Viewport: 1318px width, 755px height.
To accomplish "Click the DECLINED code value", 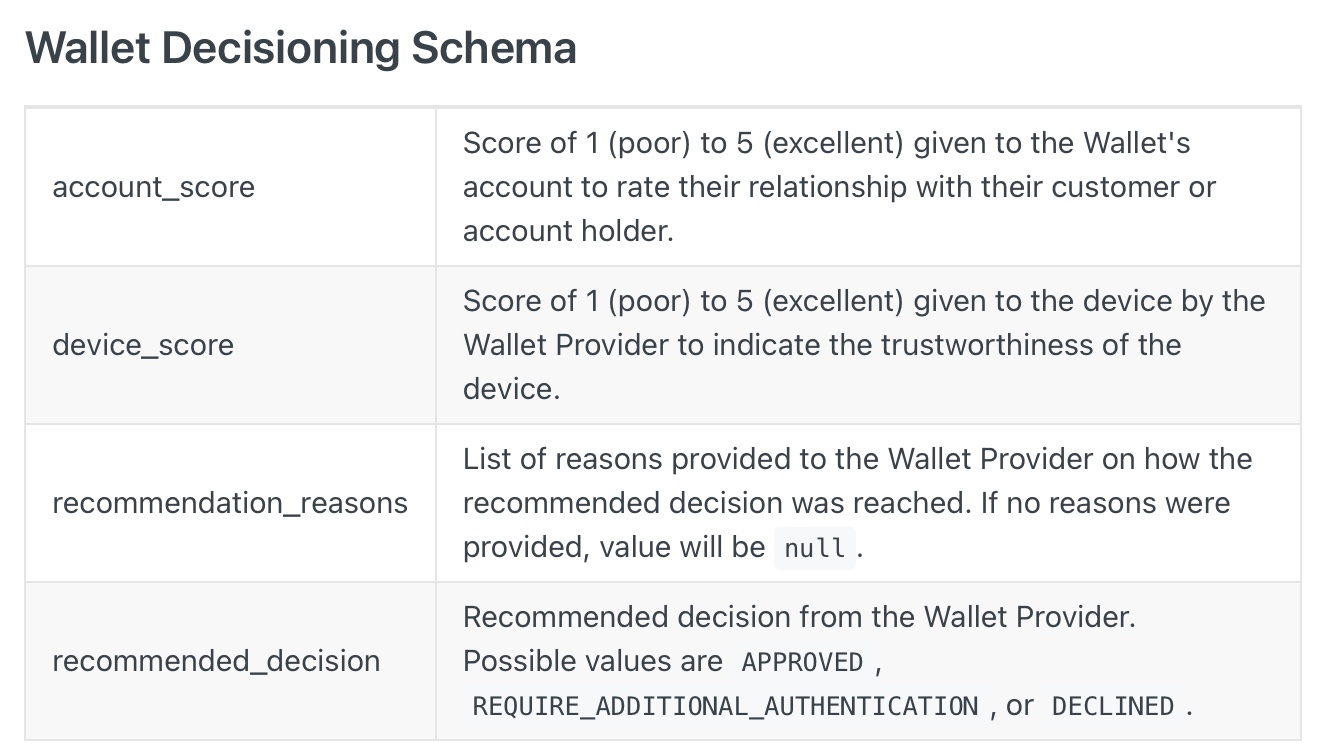I will [x=1112, y=706].
